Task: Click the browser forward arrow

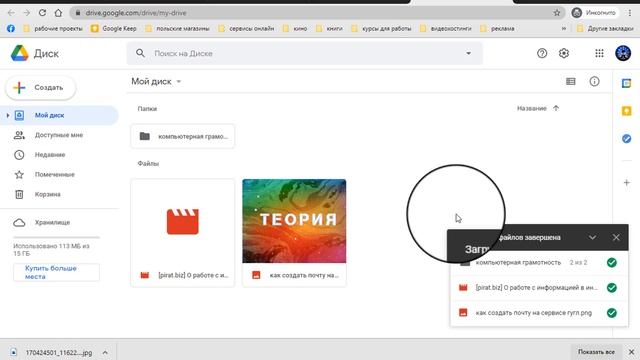Action: click(x=27, y=13)
